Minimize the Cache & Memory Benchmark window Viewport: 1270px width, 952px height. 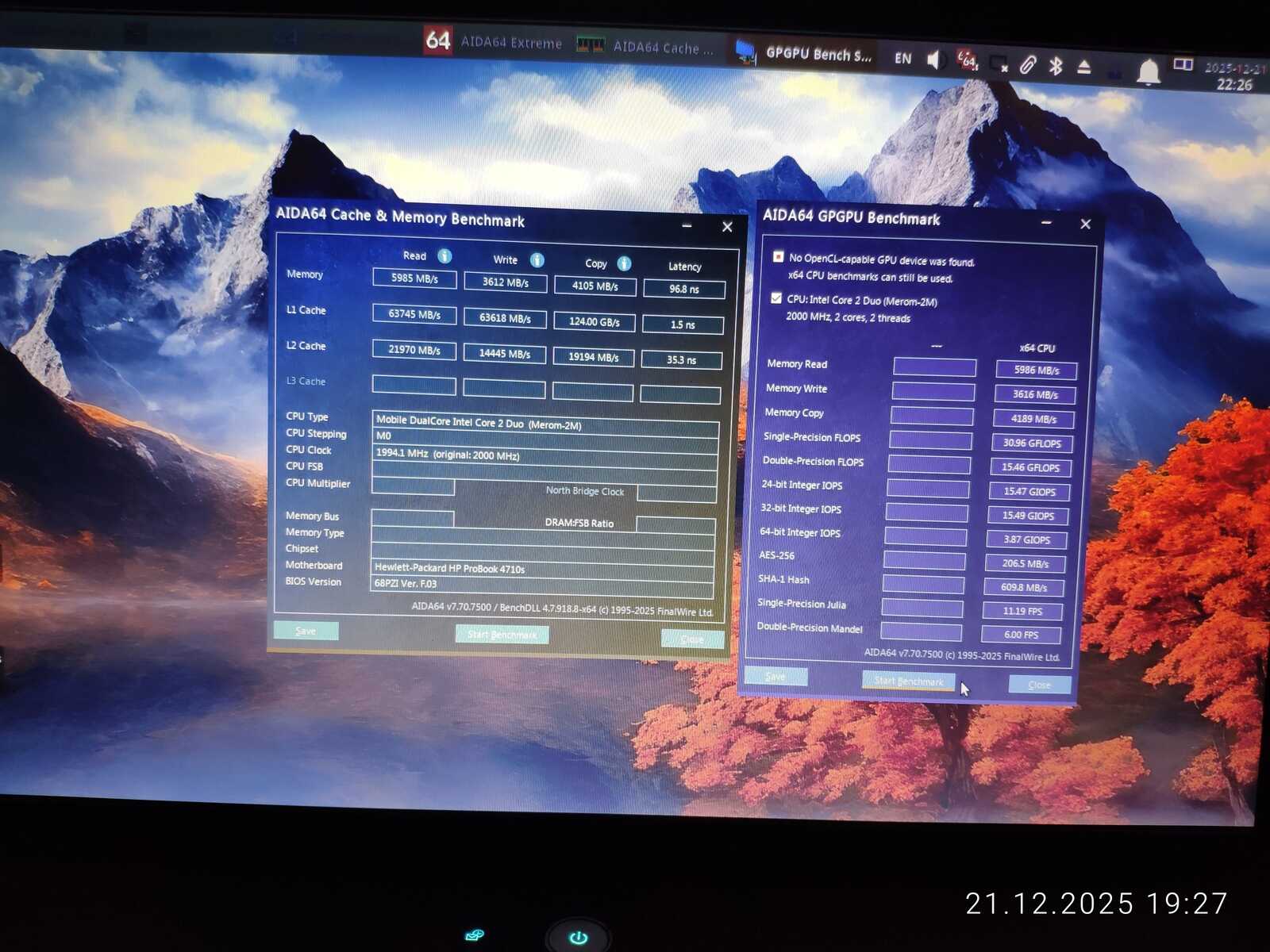pyautogui.click(x=687, y=226)
